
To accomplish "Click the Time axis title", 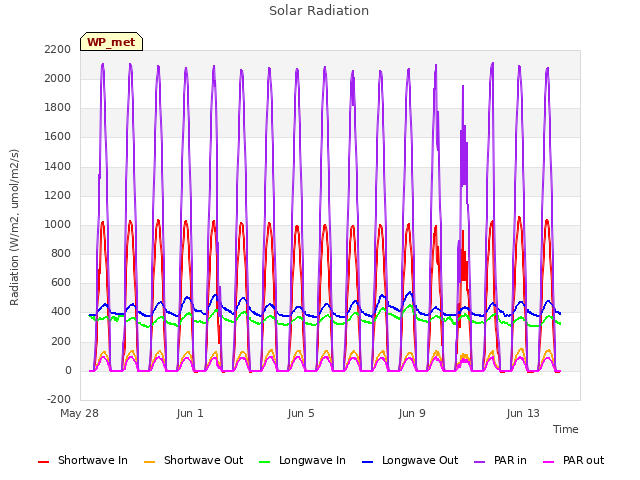I will click(x=566, y=429).
